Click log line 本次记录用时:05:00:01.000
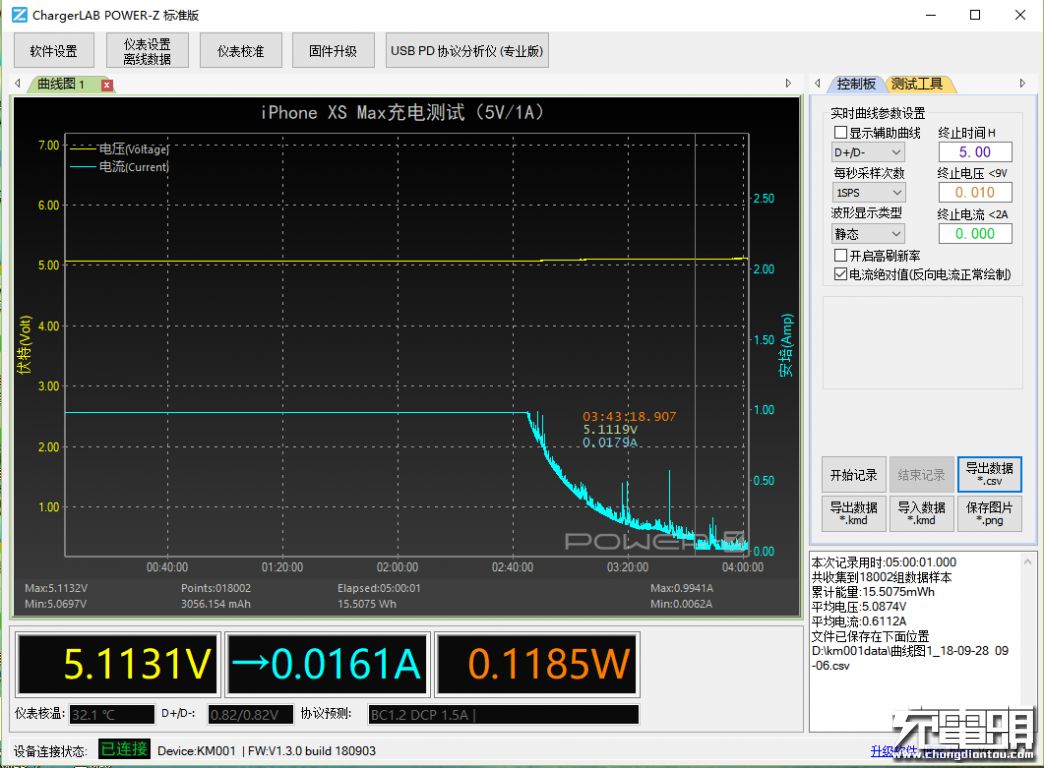The width and height of the screenshot is (1044, 768). coord(884,562)
